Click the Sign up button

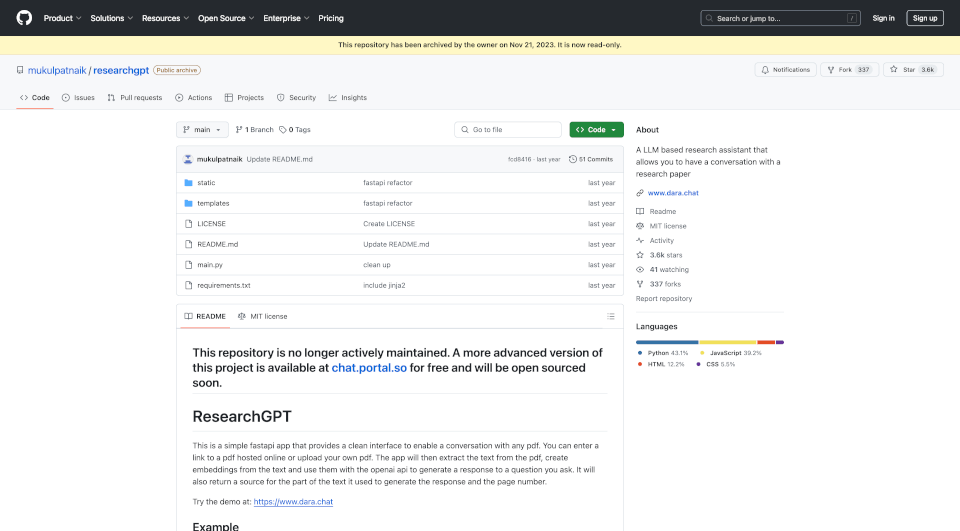point(924,18)
